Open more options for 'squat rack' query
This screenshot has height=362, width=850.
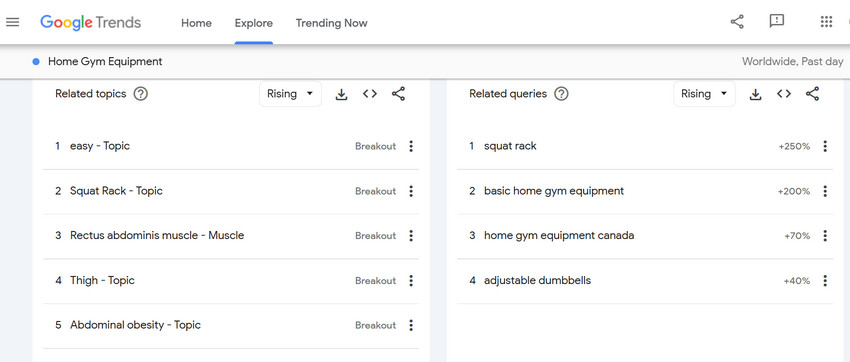[825, 146]
